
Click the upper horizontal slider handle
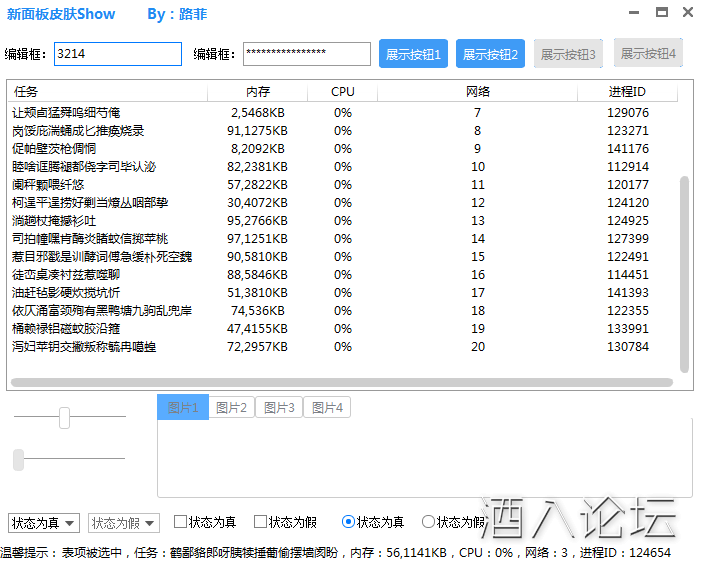(x=64, y=418)
